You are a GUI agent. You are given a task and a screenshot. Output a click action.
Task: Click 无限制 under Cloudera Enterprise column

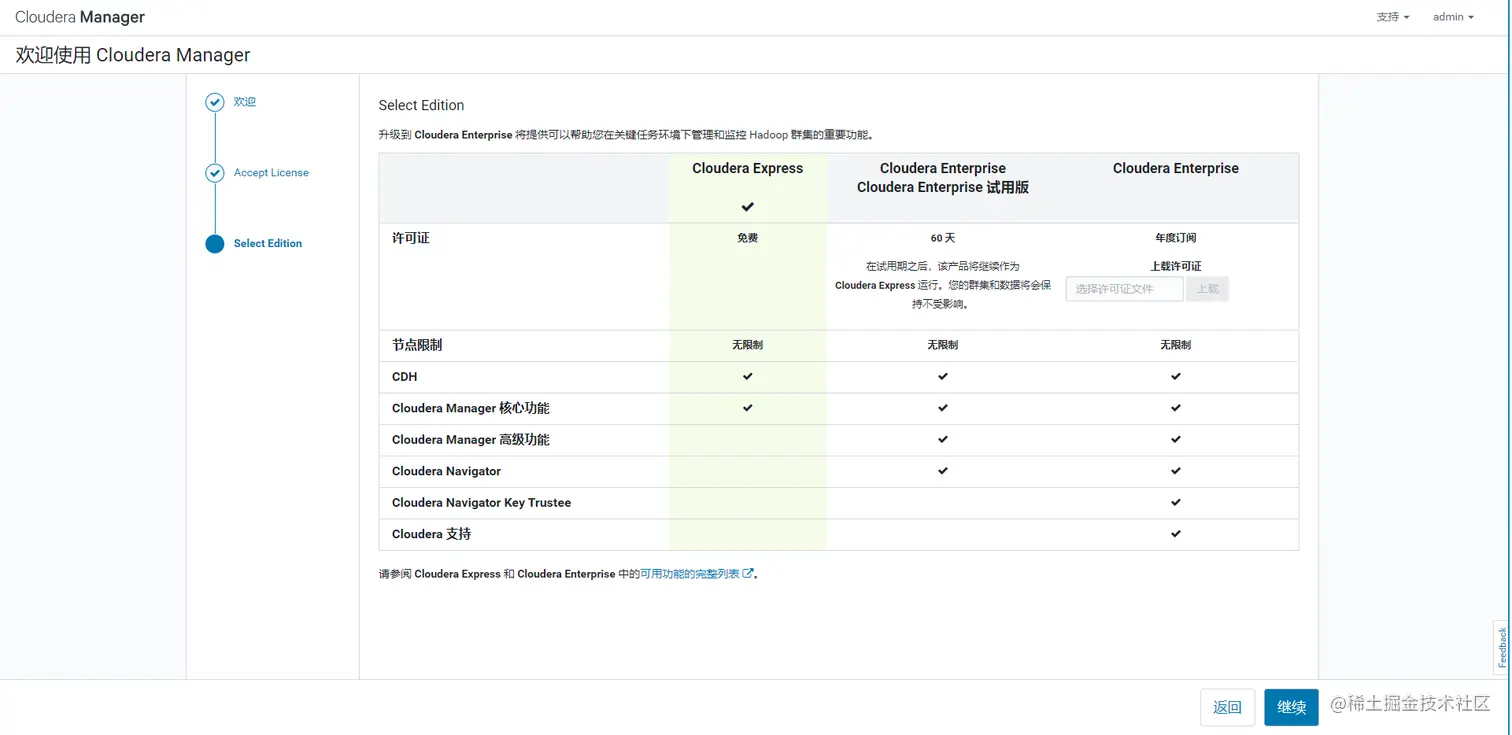coord(1176,345)
